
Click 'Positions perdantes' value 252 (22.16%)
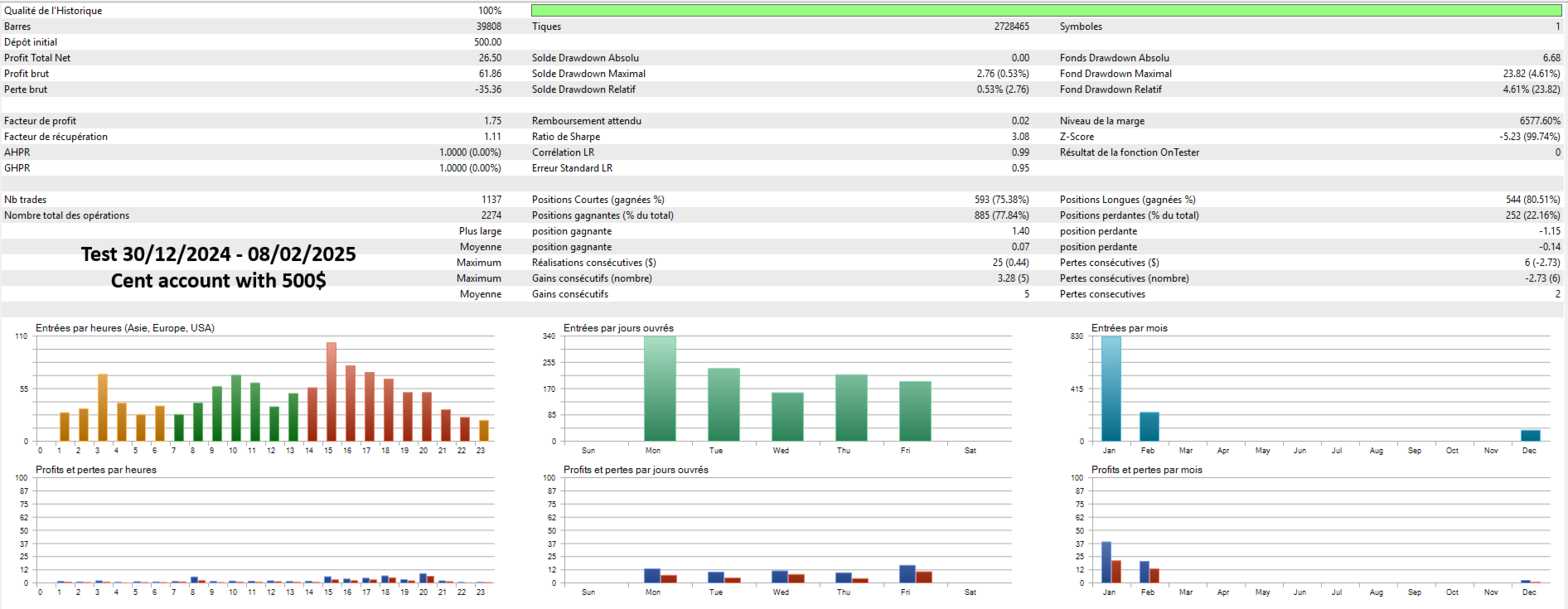tap(1533, 215)
